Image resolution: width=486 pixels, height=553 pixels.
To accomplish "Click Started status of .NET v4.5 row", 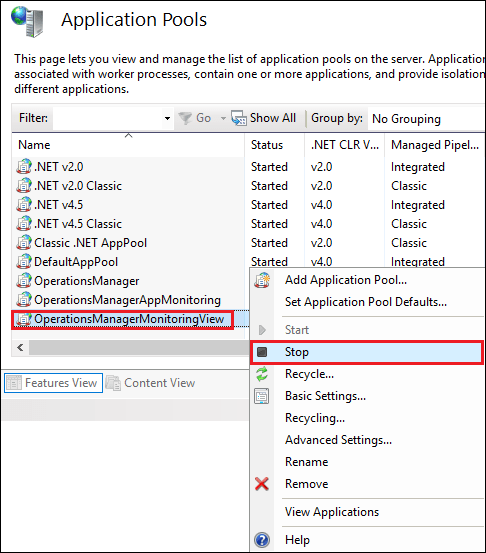I will (269, 205).
